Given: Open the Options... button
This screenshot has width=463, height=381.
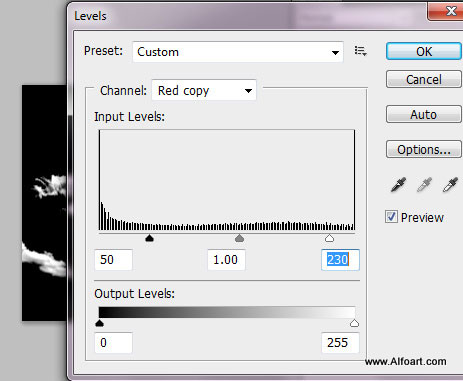Looking at the screenshot, I should 424,149.
